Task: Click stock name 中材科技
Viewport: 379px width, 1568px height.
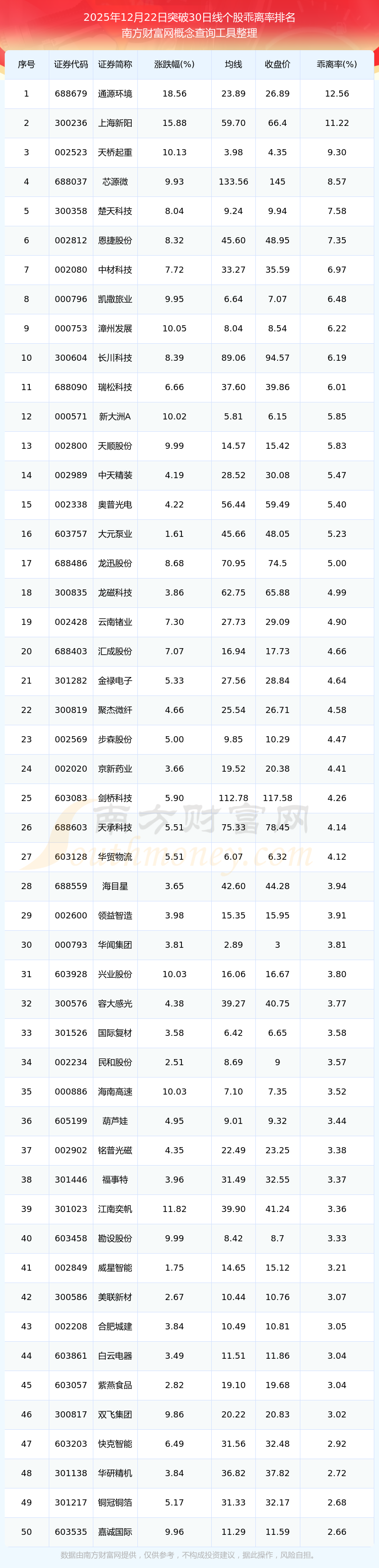Action: point(115,270)
